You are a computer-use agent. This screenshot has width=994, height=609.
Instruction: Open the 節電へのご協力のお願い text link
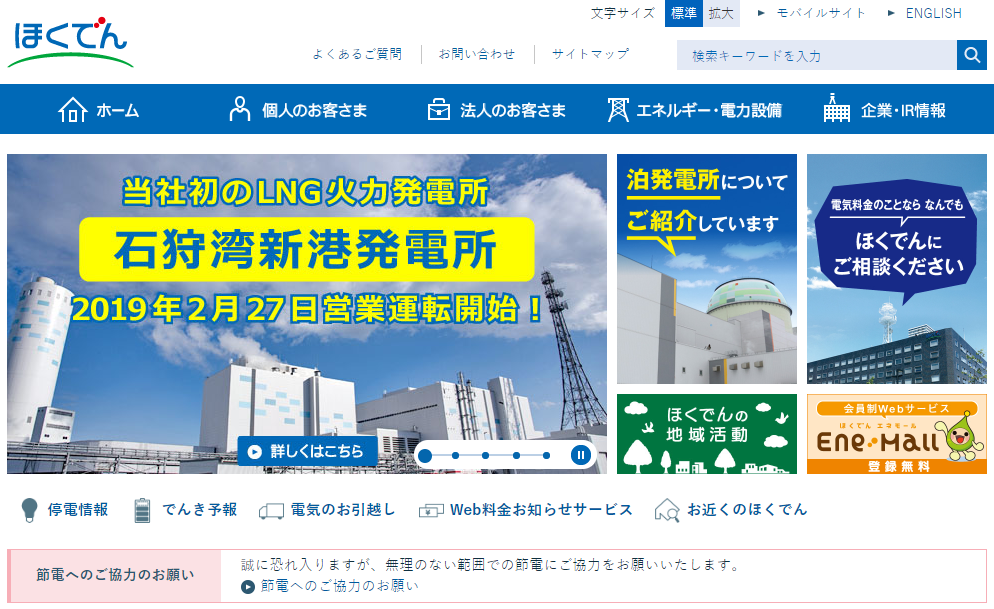click(x=340, y=586)
